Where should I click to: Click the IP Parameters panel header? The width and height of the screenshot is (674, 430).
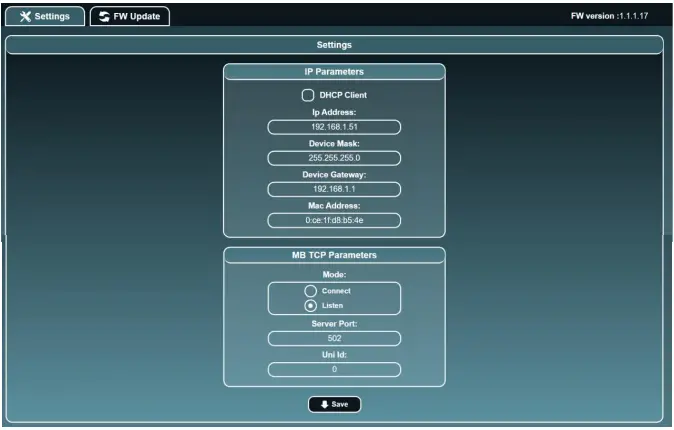(x=334, y=72)
